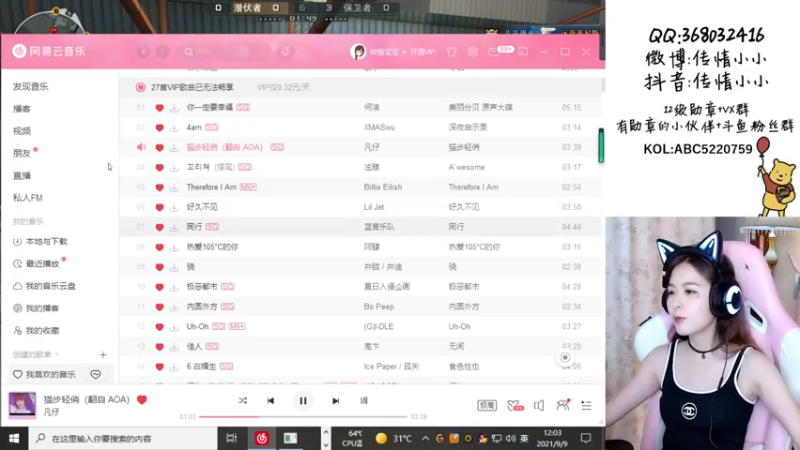The image size is (800, 450).
Task: Add new playlist with plus icon
Action: [103, 354]
